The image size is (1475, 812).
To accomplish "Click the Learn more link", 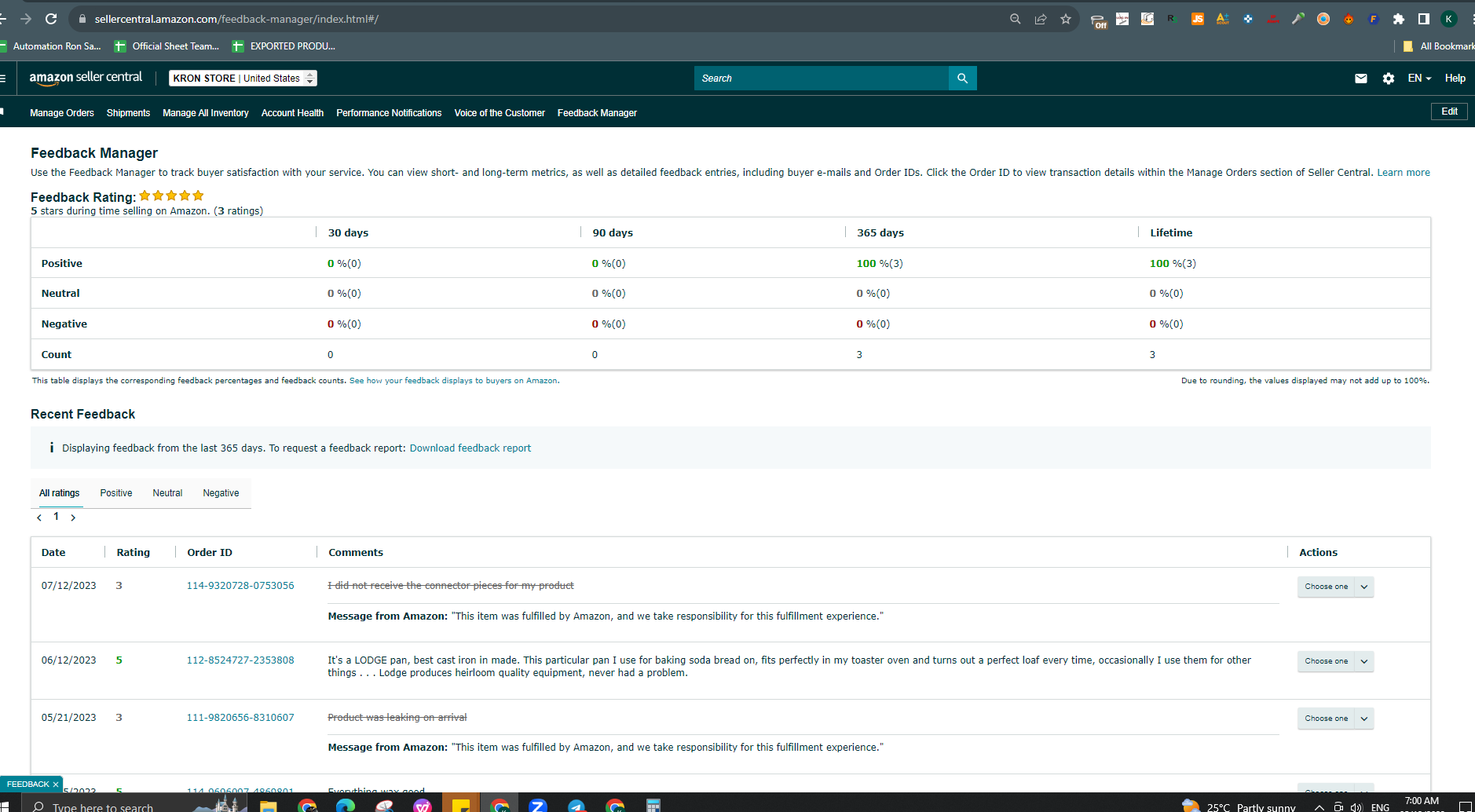I will (x=1404, y=173).
